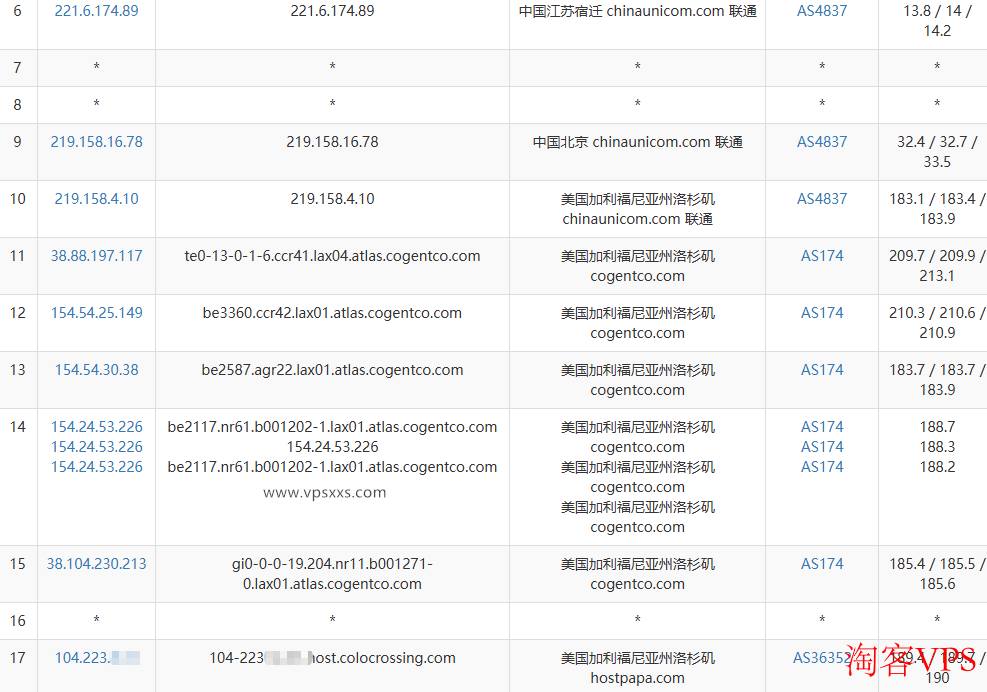
Task: Open partially blurred 104.223 IP link
Action: click(97, 658)
